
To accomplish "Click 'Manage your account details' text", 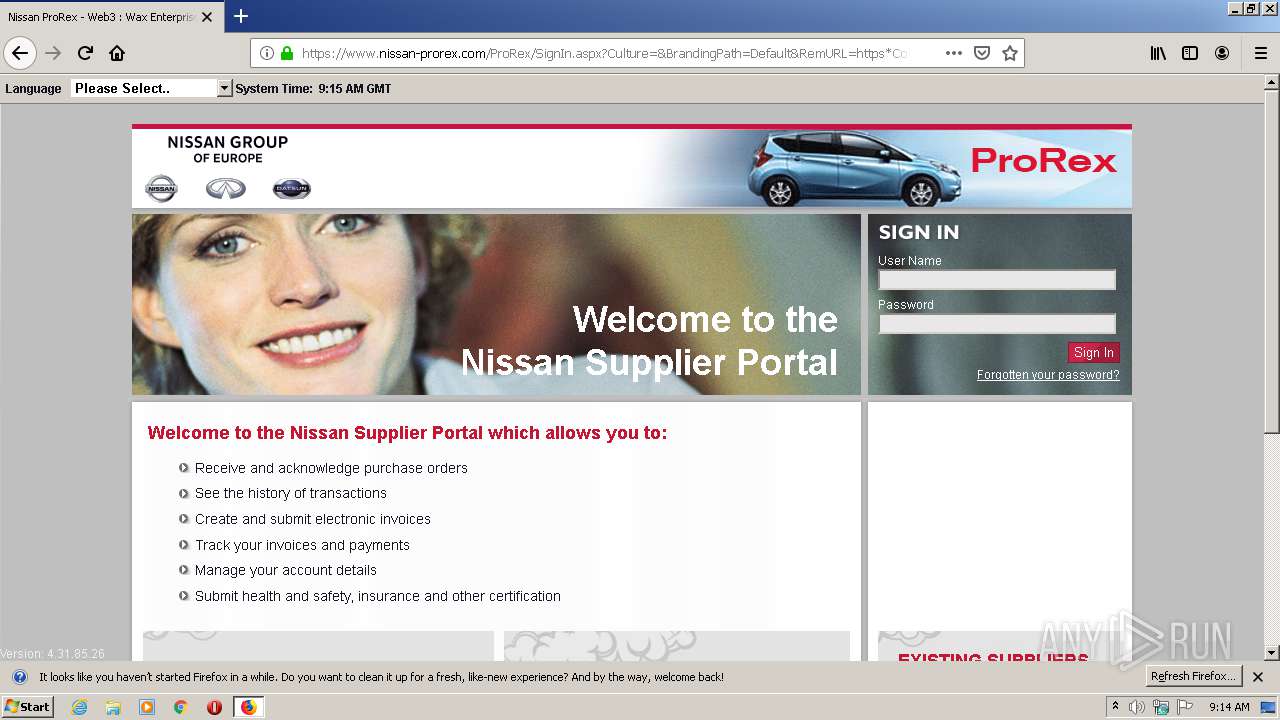I will coord(286,570).
